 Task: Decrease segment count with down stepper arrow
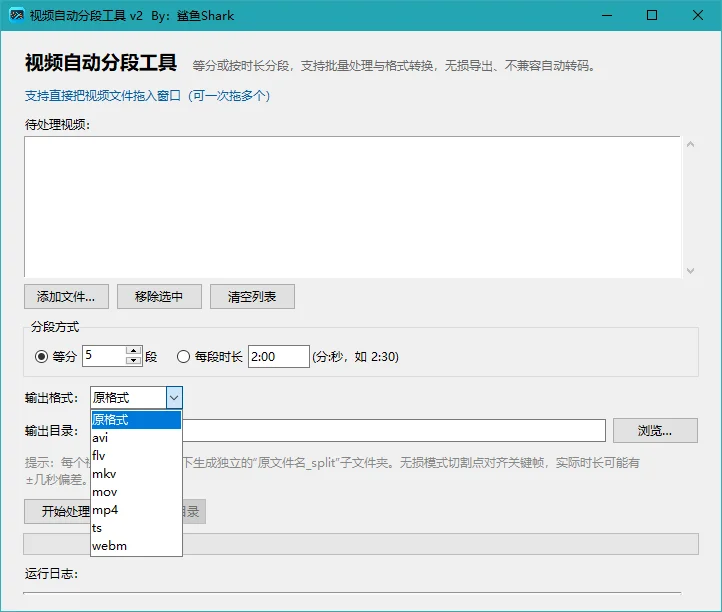(134, 361)
